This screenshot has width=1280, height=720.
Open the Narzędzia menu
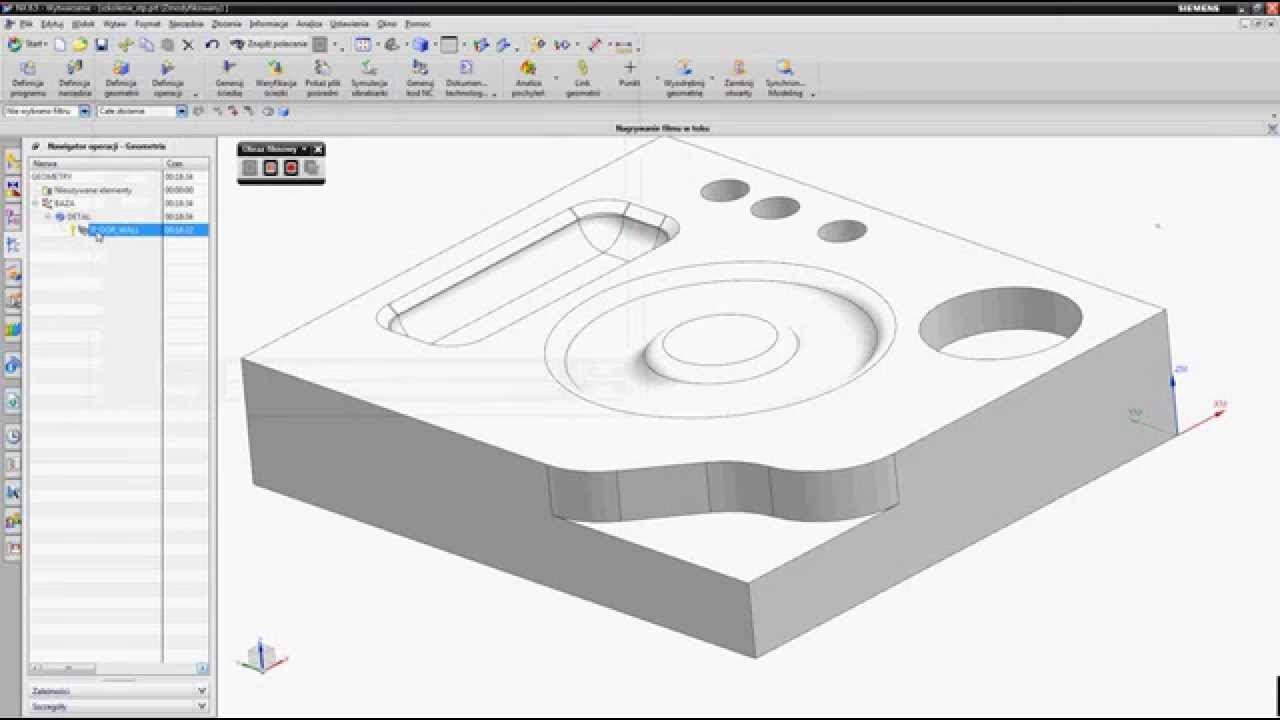point(185,23)
